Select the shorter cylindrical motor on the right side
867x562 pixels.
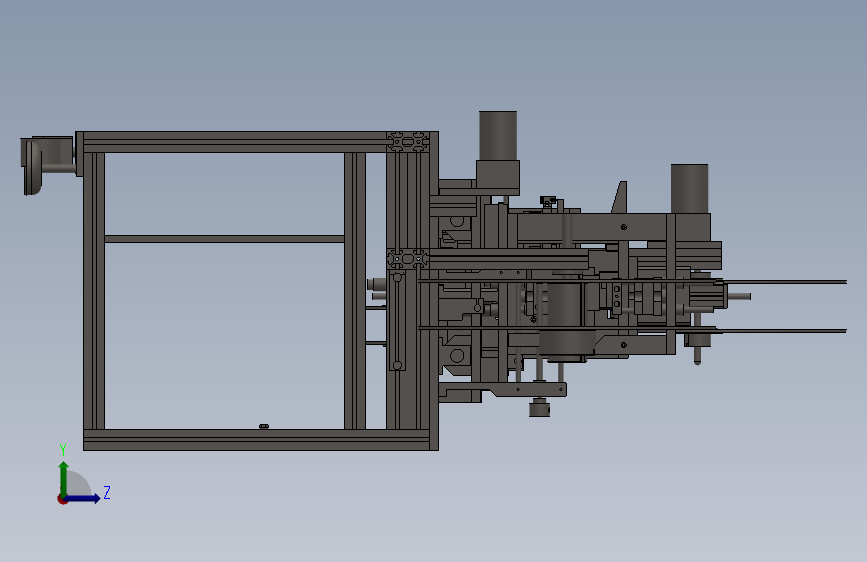pos(690,189)
